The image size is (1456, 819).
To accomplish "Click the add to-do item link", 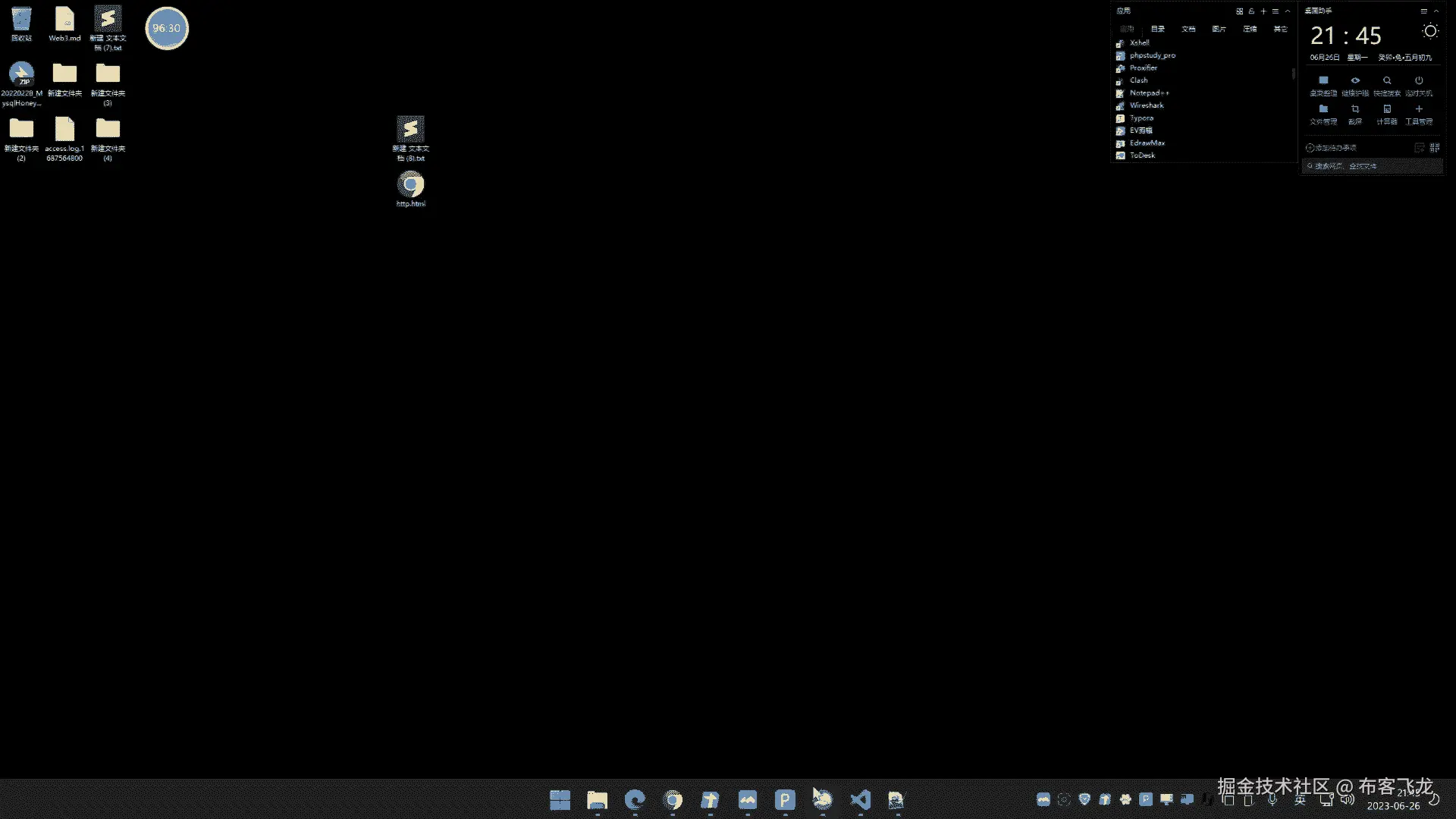I will [x=1331, y=148].
